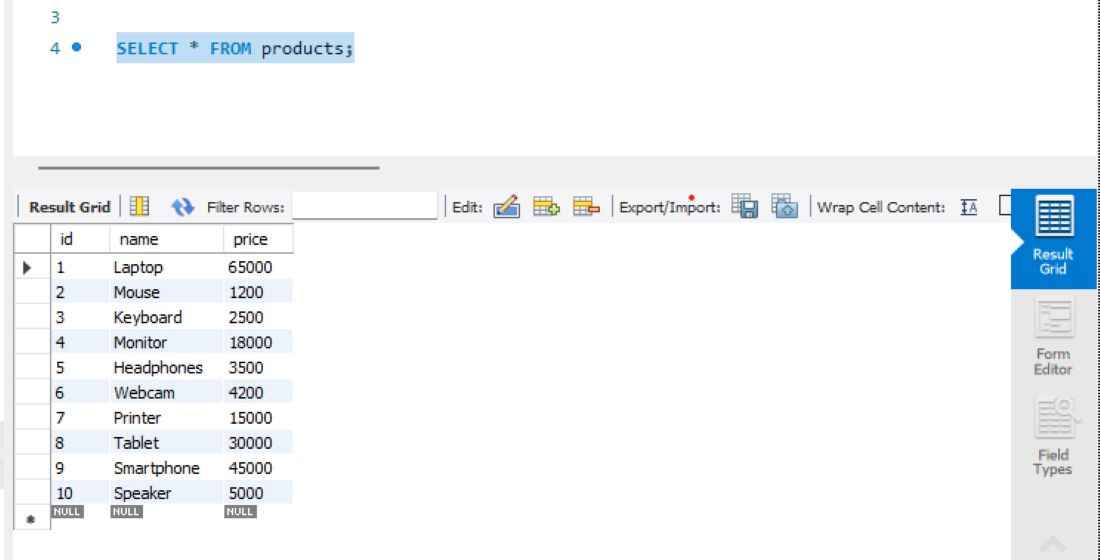Select the Keyboard name cell
The image size is (1100, 560).
tap(166, 317)
